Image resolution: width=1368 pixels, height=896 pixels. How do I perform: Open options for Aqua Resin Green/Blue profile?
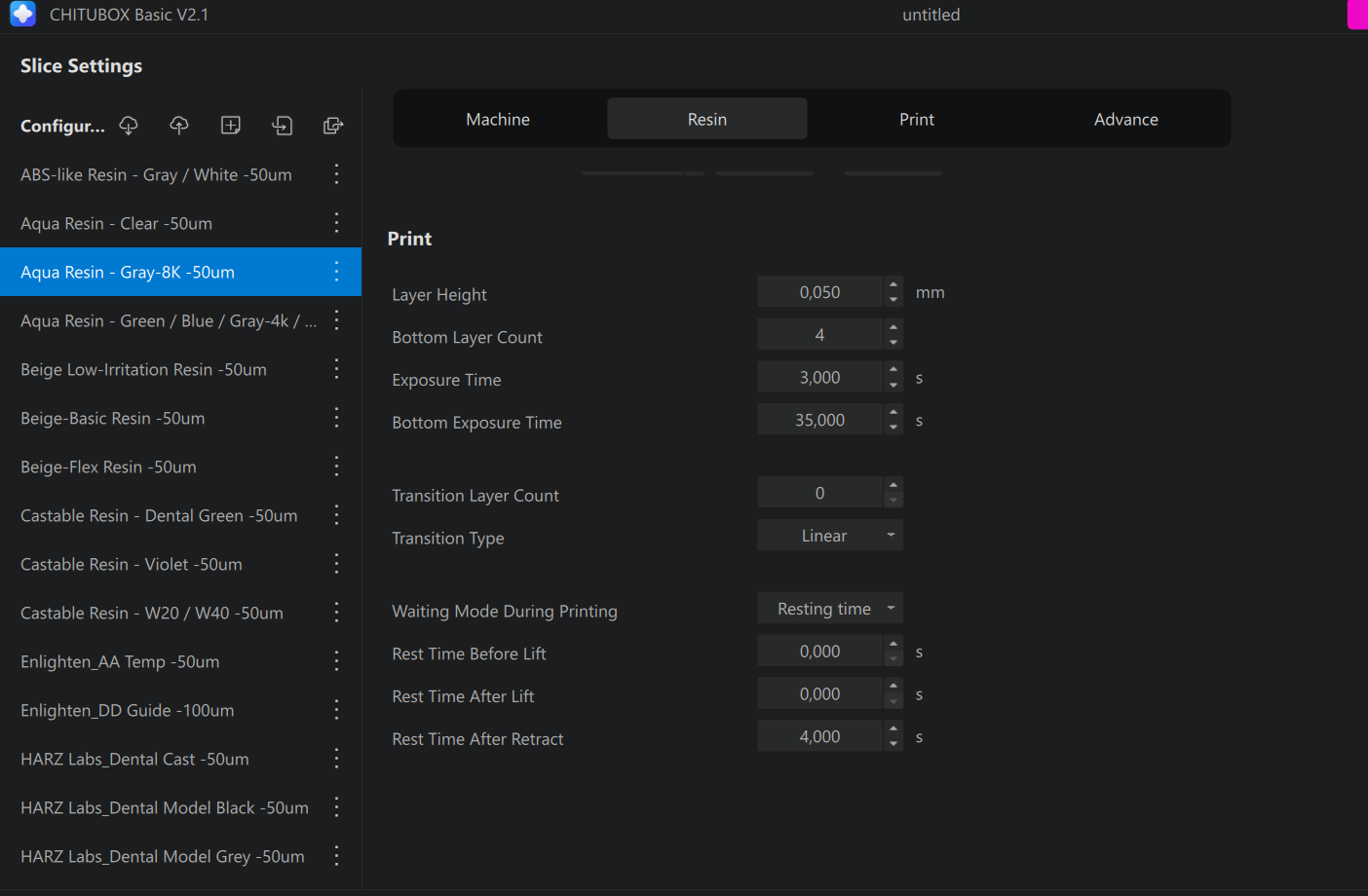click(336, 320)
